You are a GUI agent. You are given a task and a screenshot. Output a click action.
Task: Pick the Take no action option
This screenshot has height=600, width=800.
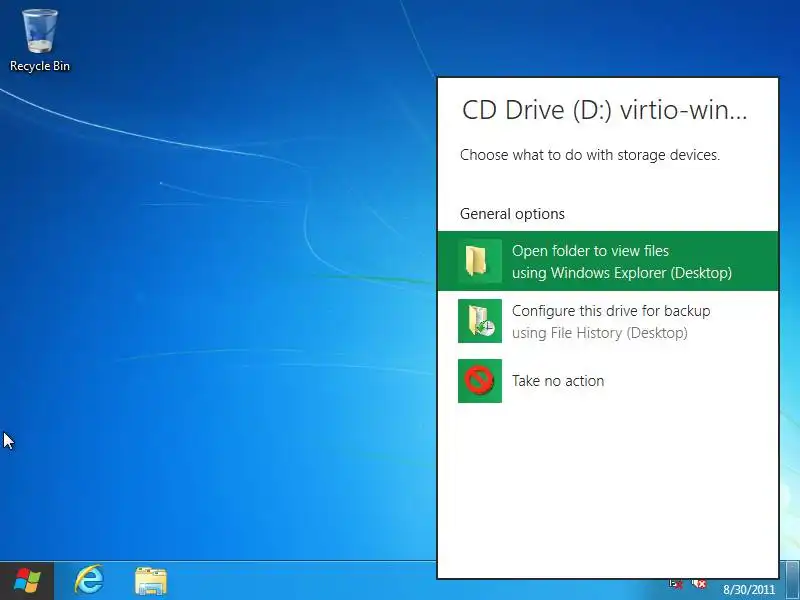click(x=608, y=381)
